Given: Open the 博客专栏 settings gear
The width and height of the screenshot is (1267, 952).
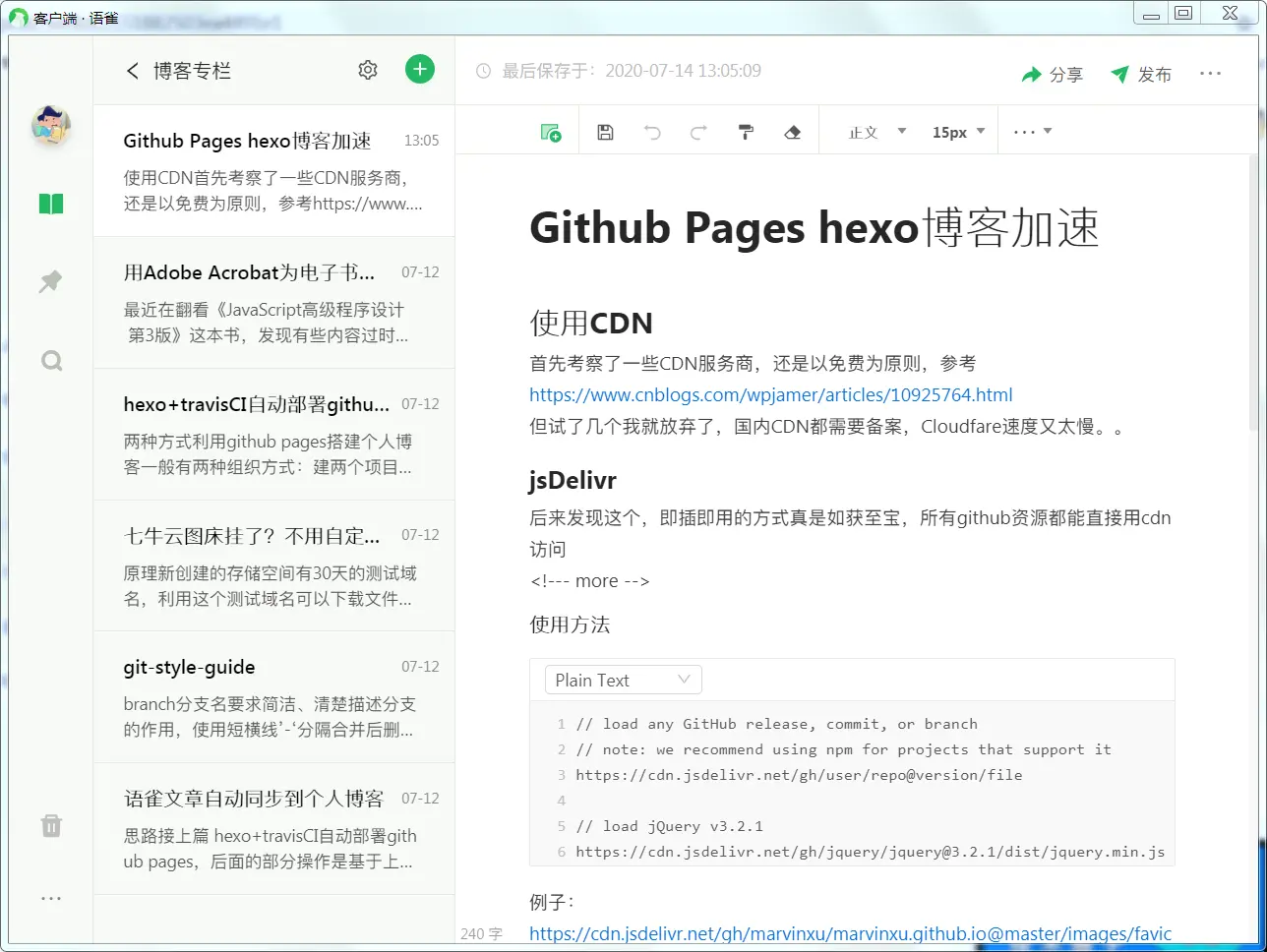Looking at the screenshot, I should pos(368,70).
